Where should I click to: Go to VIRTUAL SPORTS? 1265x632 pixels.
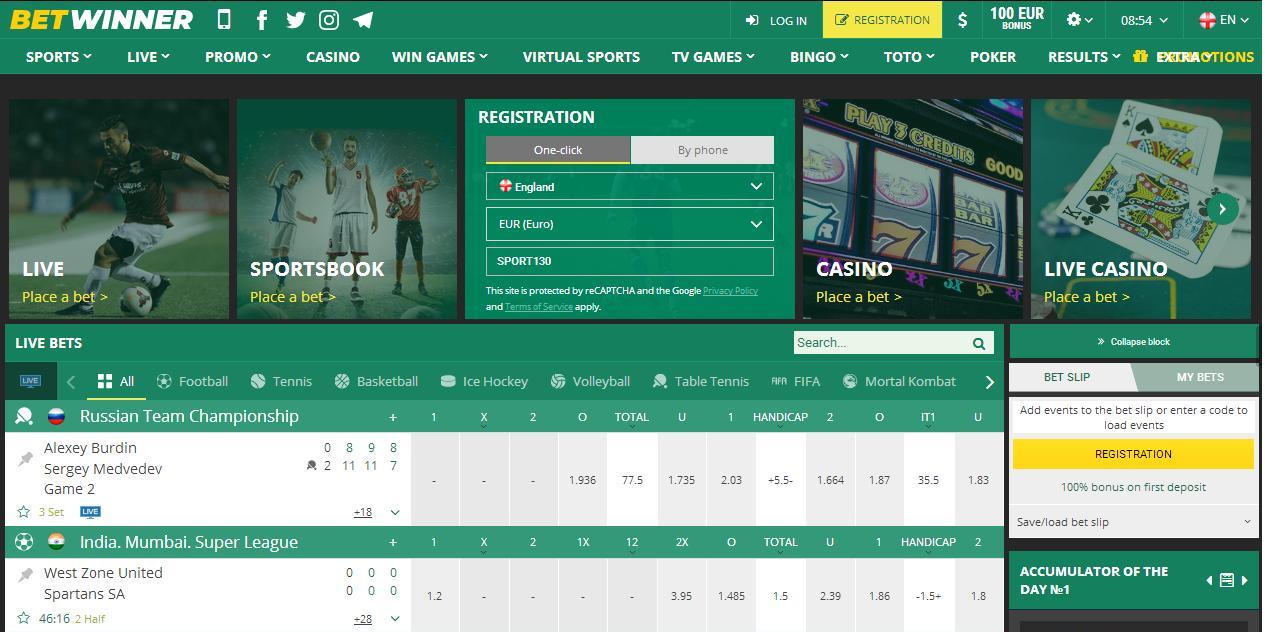click(x=581, y=57)
